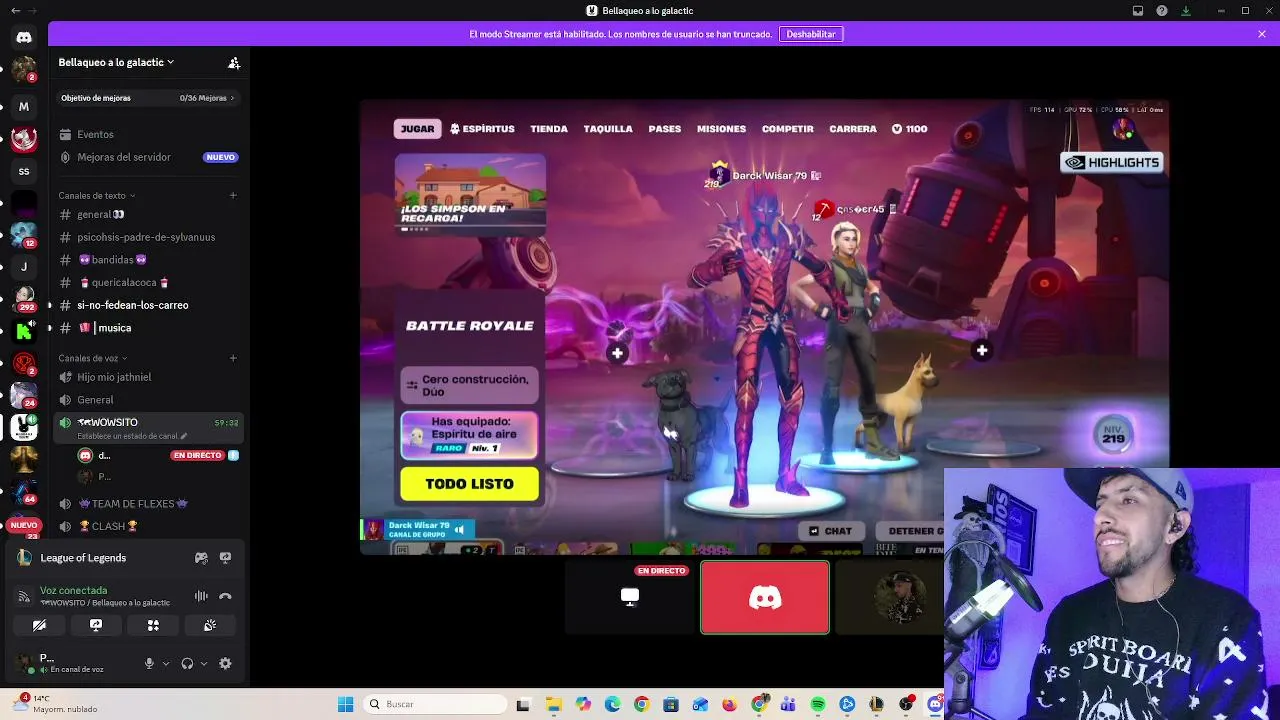
Task: Open the green K server icon
Action: coord(24,331)
